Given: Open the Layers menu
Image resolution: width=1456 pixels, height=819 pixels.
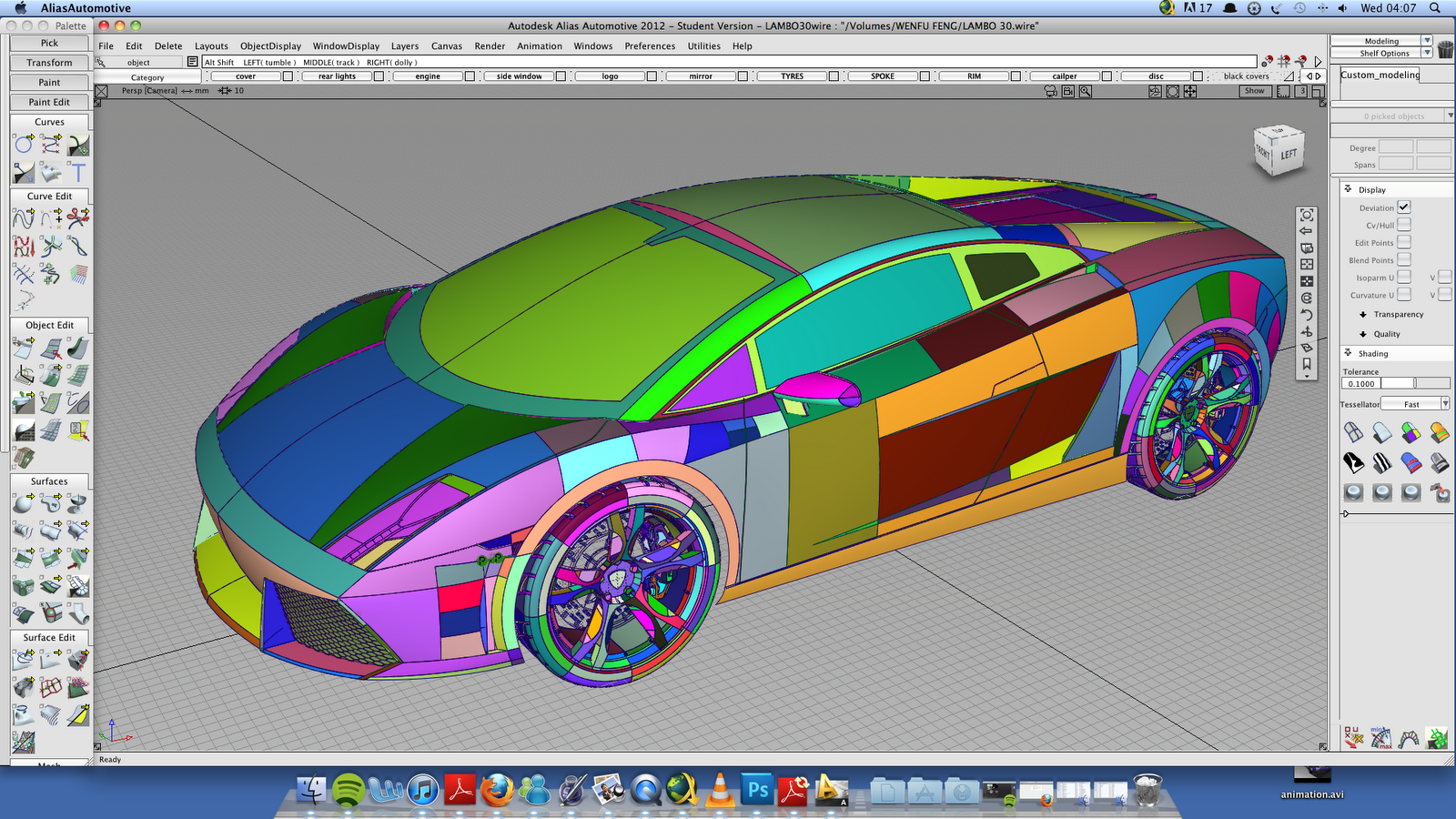Looking at the screenshot, I should tap(405, 45).
